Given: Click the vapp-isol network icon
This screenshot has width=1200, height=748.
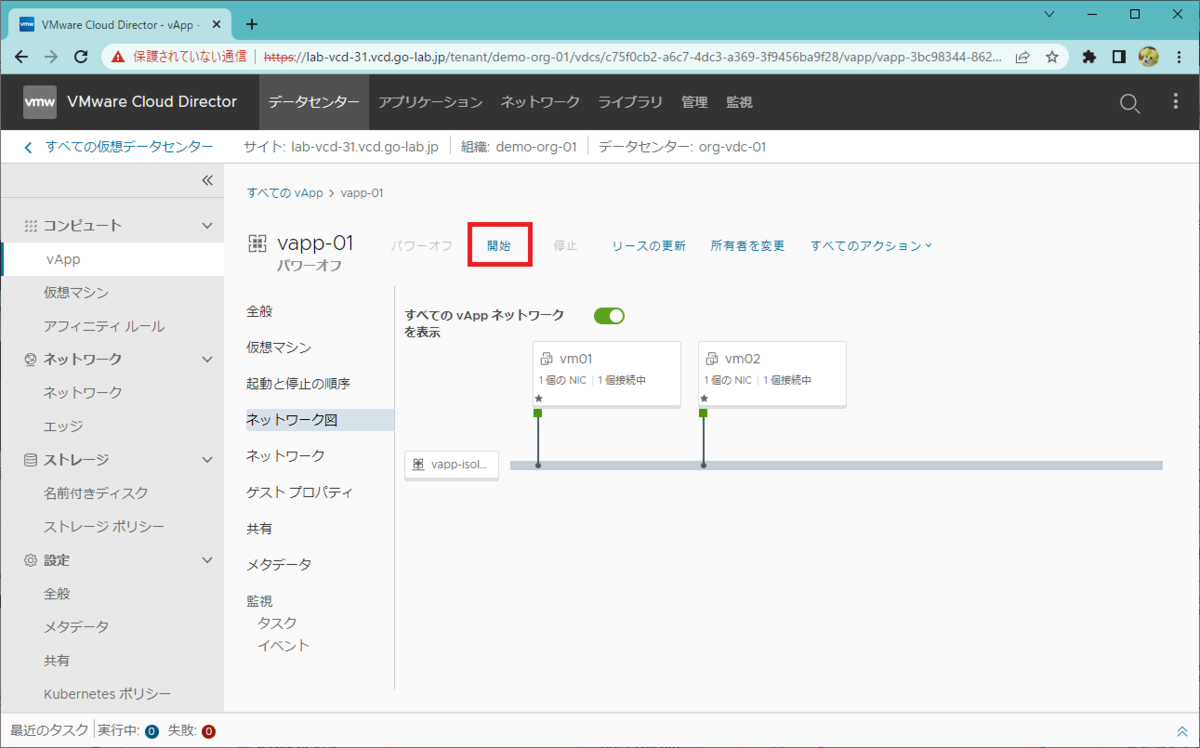Looking at the screenshot, I should pos(418,465).
